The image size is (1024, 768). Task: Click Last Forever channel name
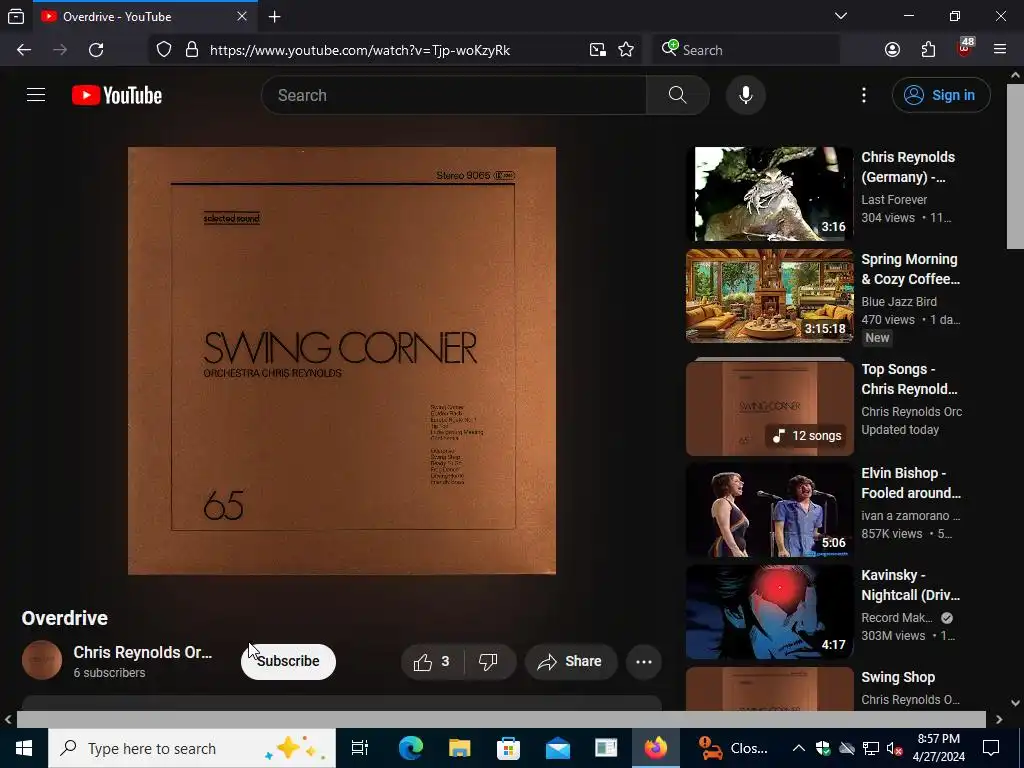tap(894, 200)
